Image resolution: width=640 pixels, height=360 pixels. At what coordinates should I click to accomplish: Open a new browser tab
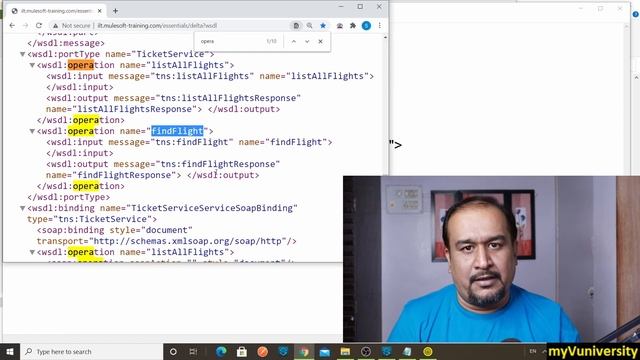115,11
